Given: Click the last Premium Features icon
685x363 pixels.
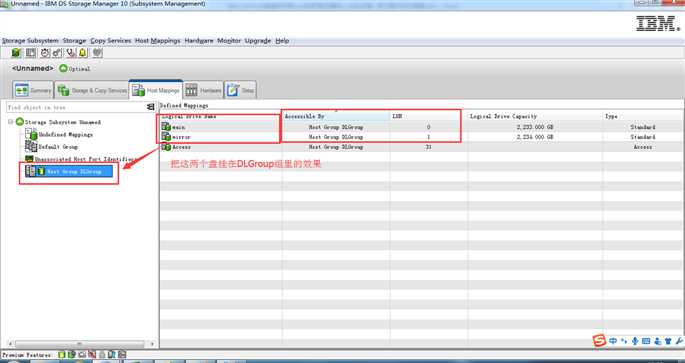Looking at the screenshot, I should tap(122, 355).
